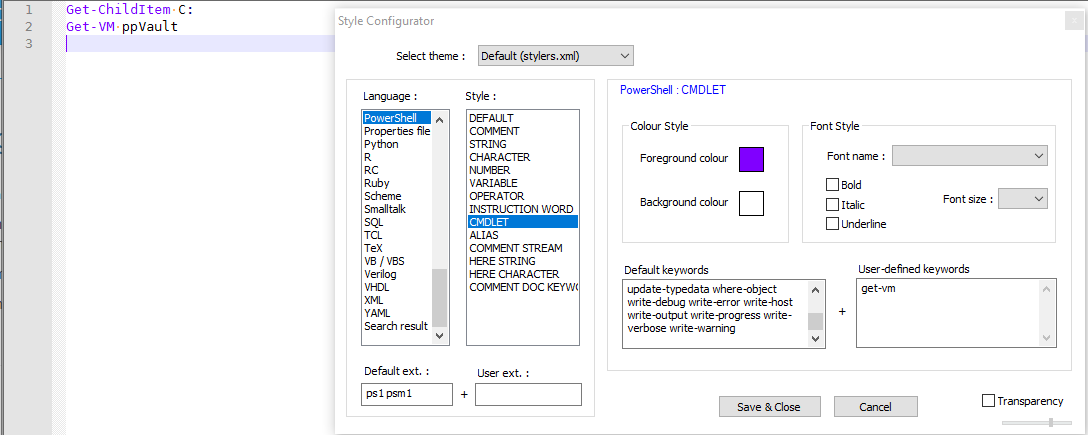1088x435 pixels.
Task: Click the Cancel button
Action: [x=876, y=407]
